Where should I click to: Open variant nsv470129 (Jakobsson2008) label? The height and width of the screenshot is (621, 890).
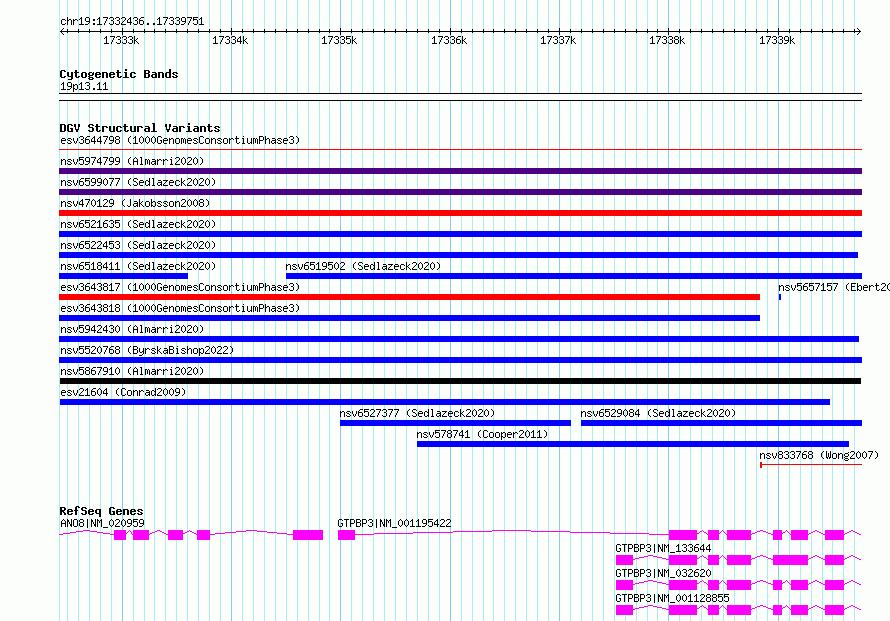pyautogui.click(x=135, y=203)
